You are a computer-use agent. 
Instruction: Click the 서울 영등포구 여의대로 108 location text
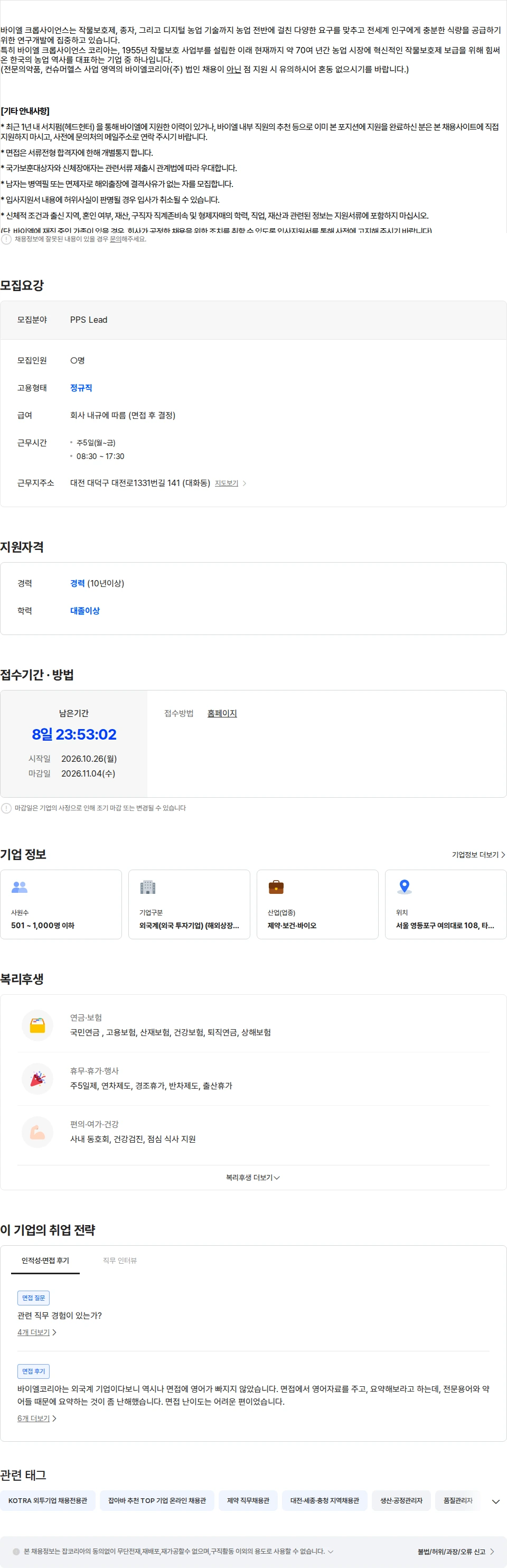click(445, 926)
